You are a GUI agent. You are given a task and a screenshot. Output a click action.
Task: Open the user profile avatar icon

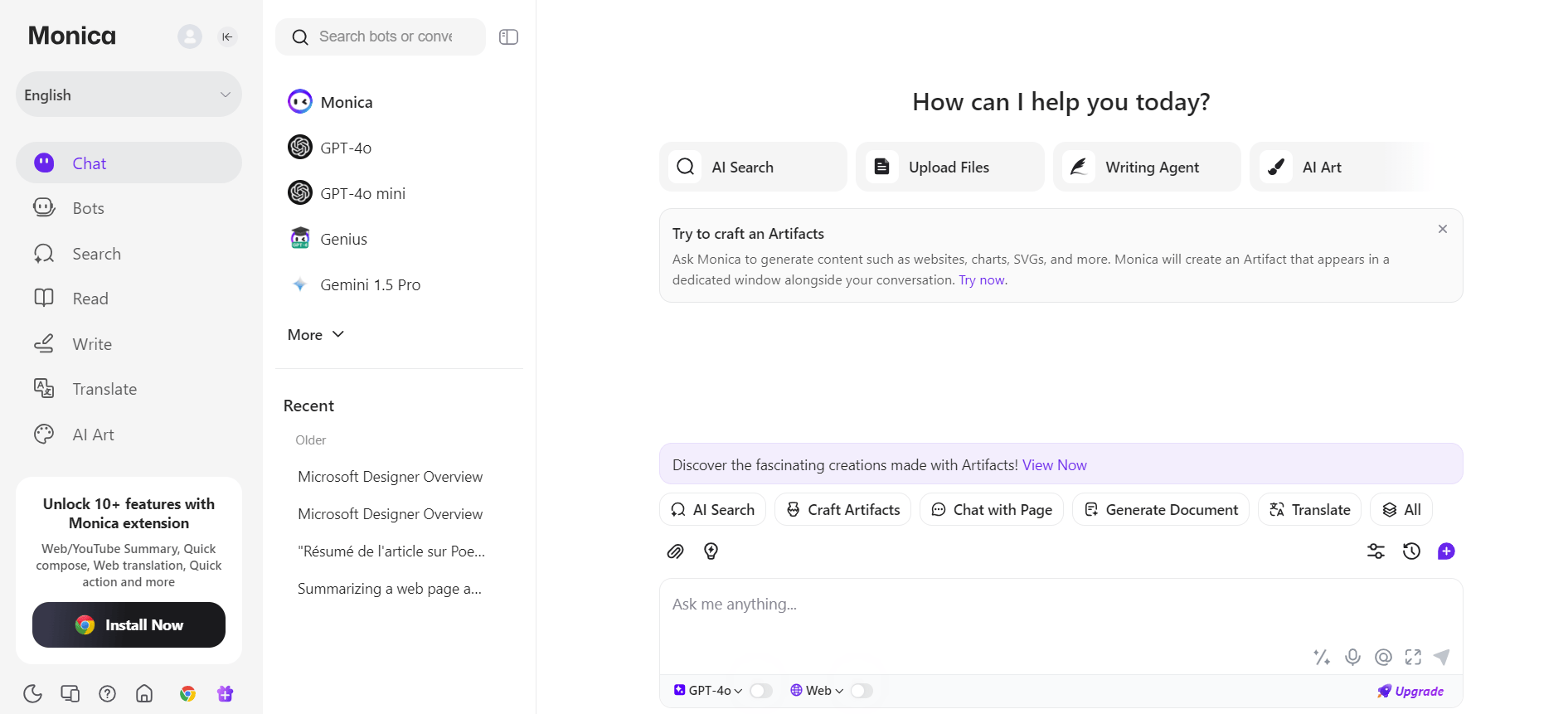point(190,36)
